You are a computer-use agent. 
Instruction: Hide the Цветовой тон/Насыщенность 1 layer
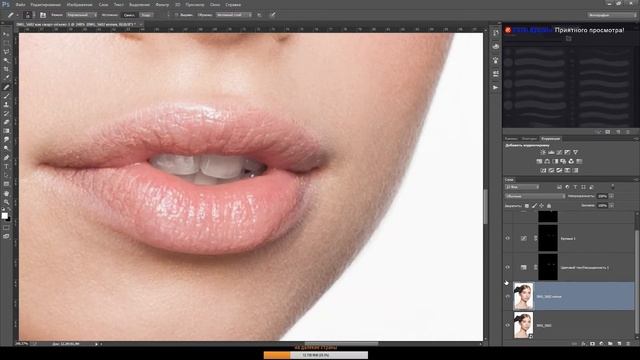tap(508, 267)
